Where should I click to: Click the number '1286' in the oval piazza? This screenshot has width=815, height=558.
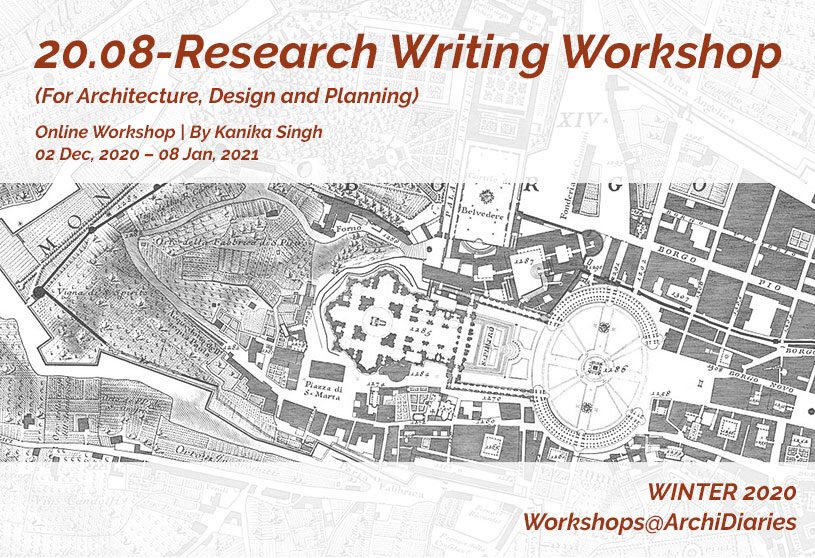617,369
